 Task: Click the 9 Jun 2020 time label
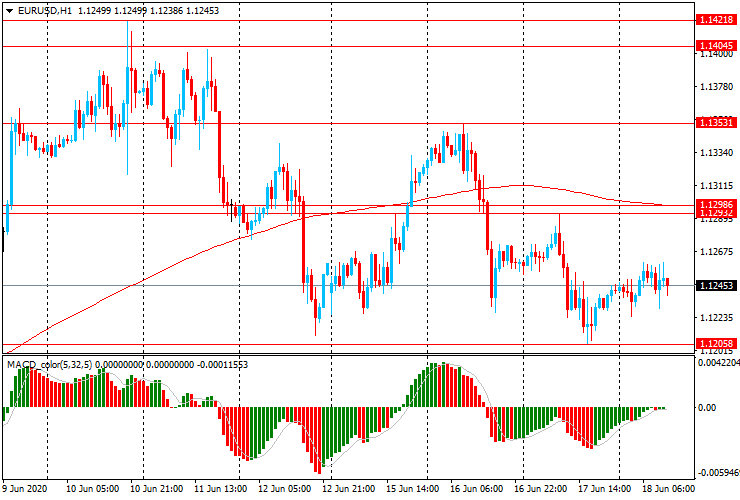coord(25,488)
